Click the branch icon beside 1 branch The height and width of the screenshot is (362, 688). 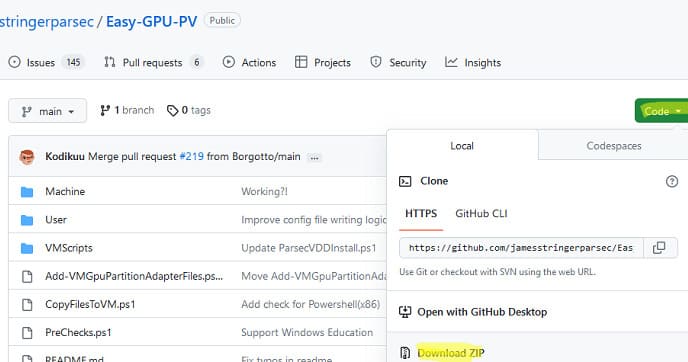coord(105,111)
